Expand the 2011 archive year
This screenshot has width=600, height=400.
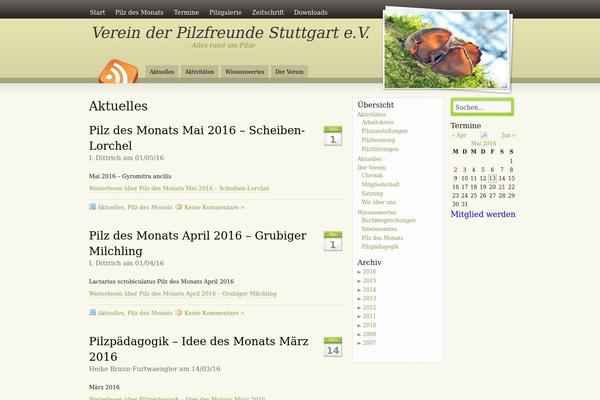359,317
